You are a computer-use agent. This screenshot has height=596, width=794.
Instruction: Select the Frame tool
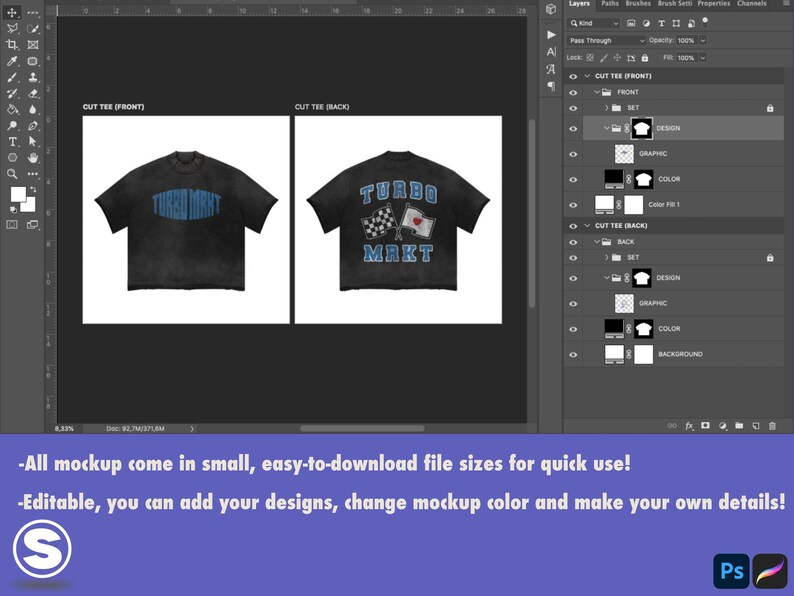pos(33,45)
